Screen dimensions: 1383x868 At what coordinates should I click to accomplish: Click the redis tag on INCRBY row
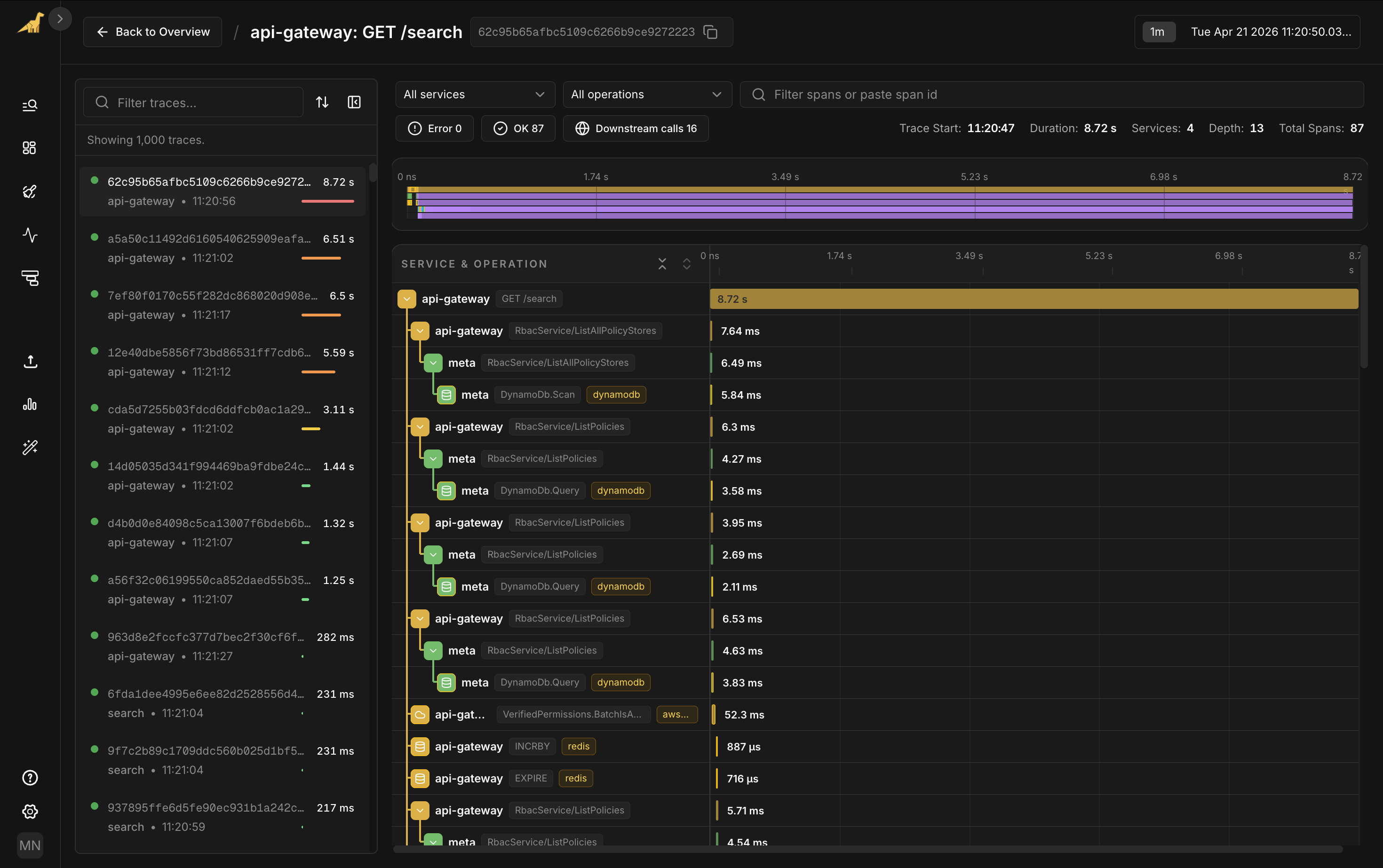tap(578, 747)
